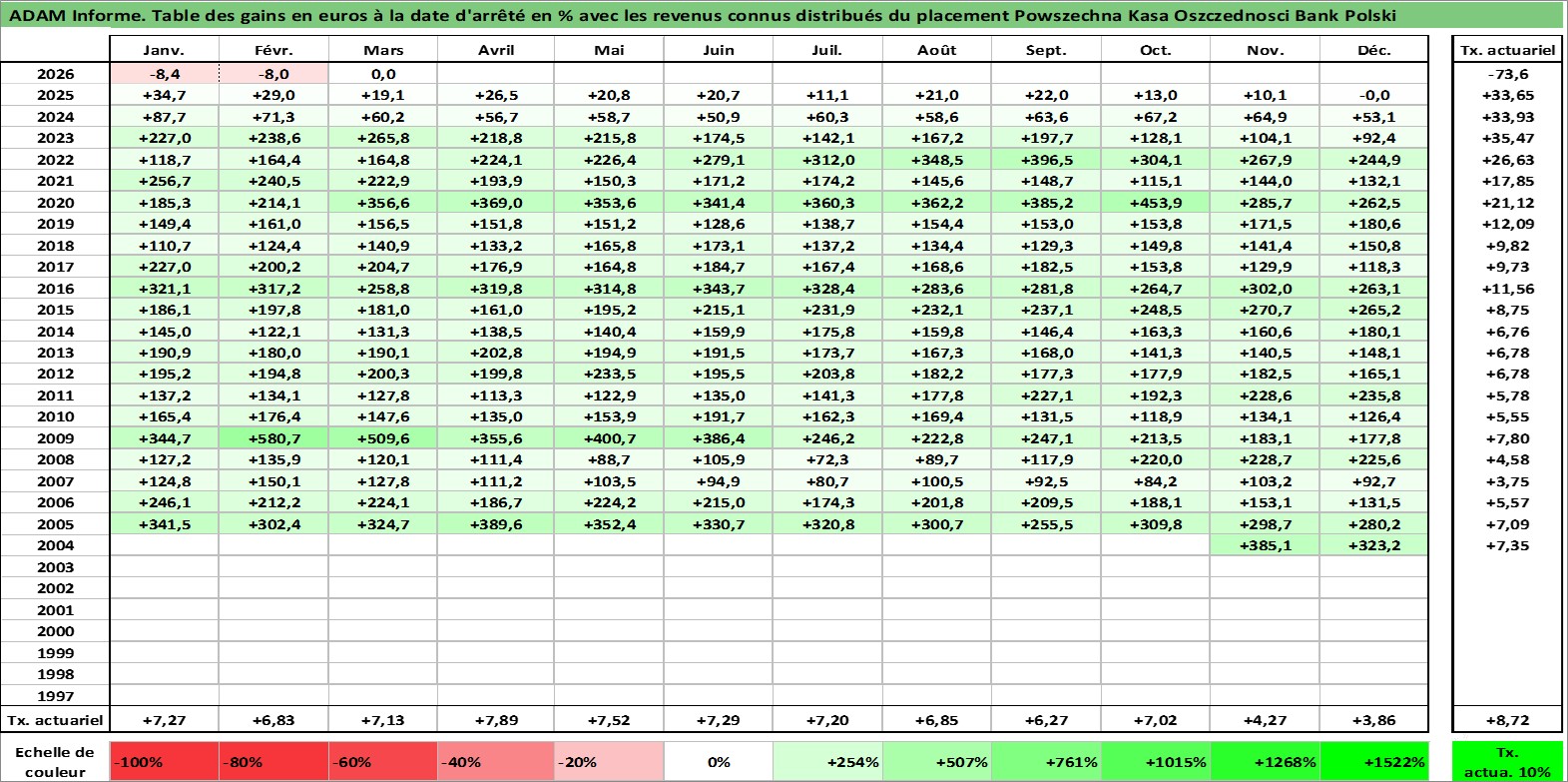Select the 1997 year row label
Image resolution: width=1568 pixels, height=782 pixels.
pos(55,696)
